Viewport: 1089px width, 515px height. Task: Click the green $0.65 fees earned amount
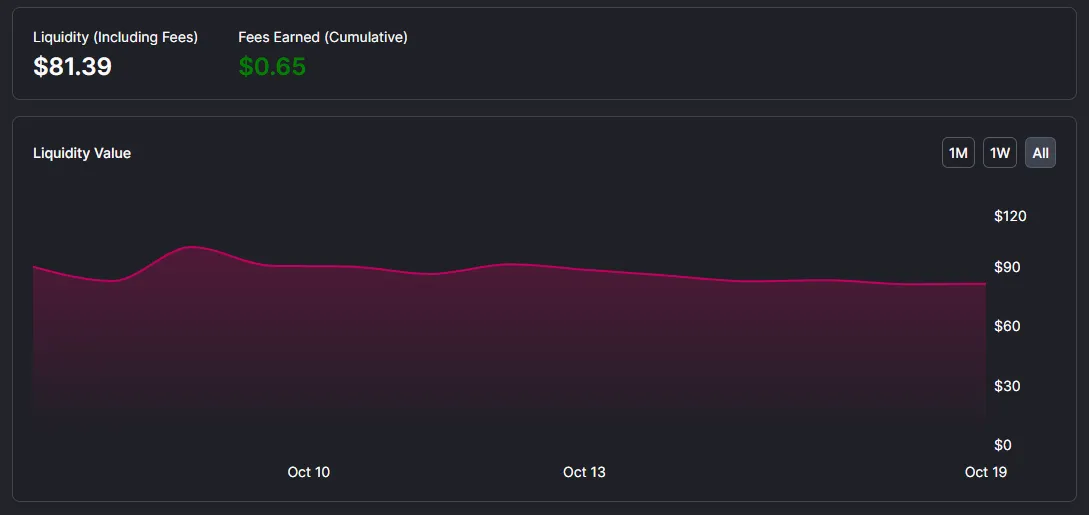272,67
